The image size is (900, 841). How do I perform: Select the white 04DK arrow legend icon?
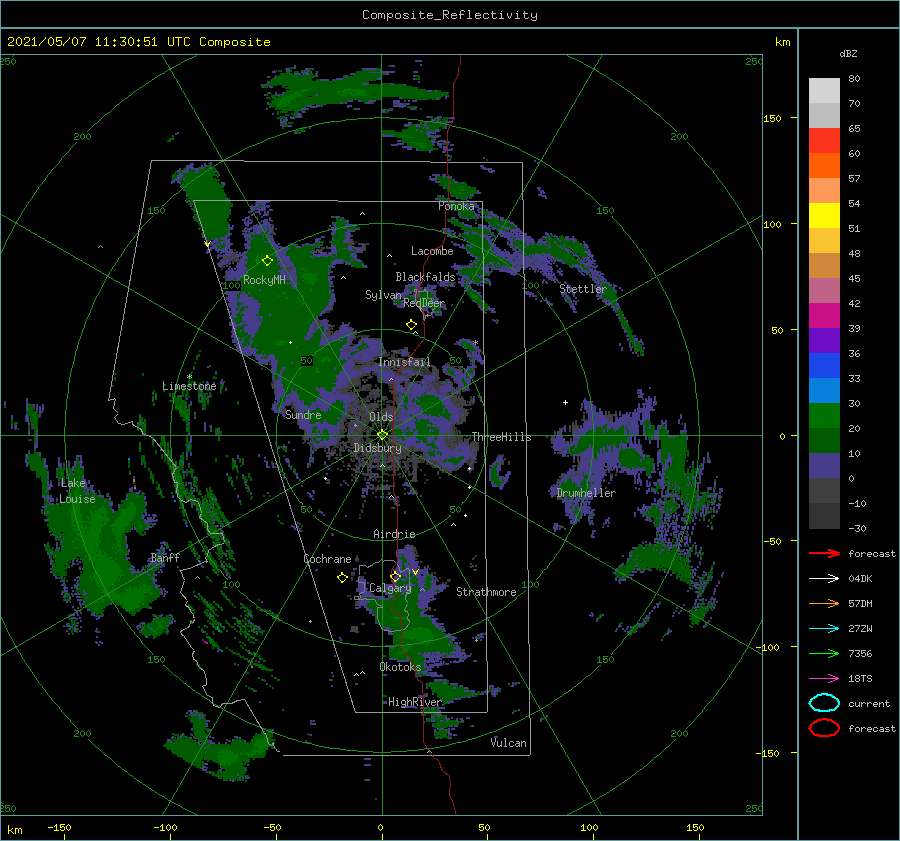(x=824, y=578)
